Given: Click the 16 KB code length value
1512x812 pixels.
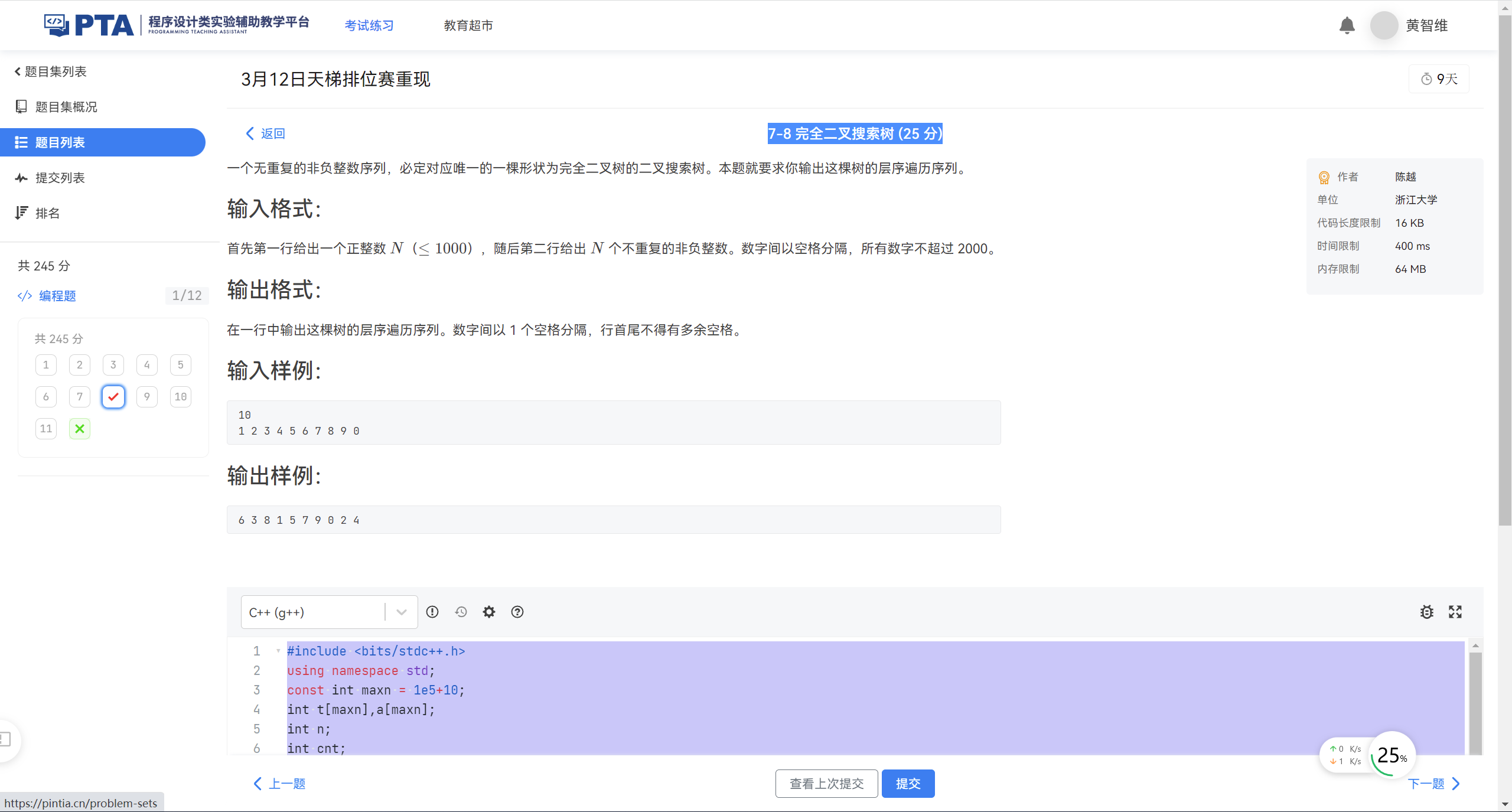Looking at the screenshot, I should tap(1409, 223).
